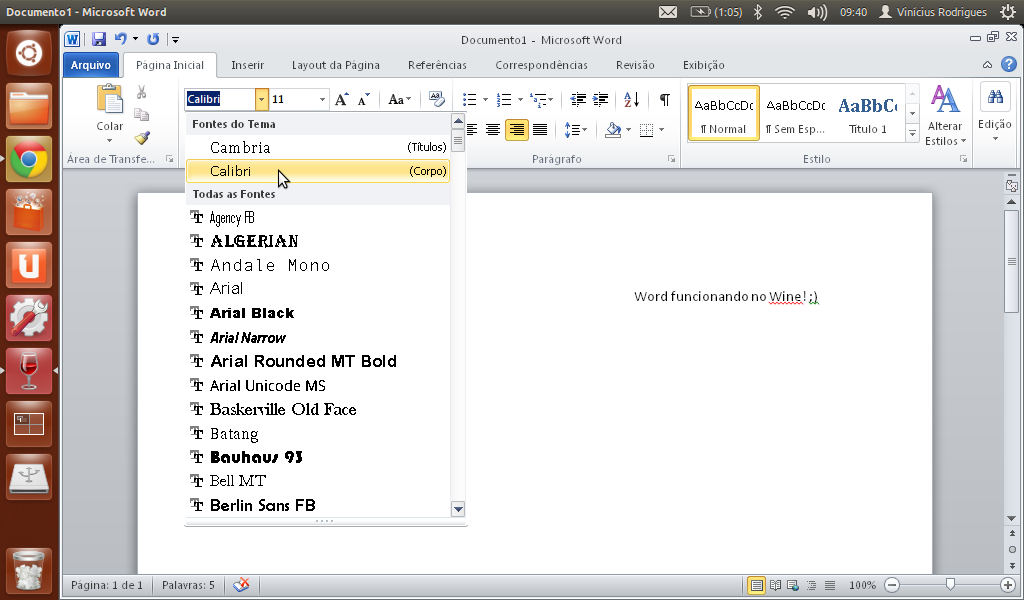1024x600 pixels.
Task: Open multilevel list dropdown
Action: 541,99
